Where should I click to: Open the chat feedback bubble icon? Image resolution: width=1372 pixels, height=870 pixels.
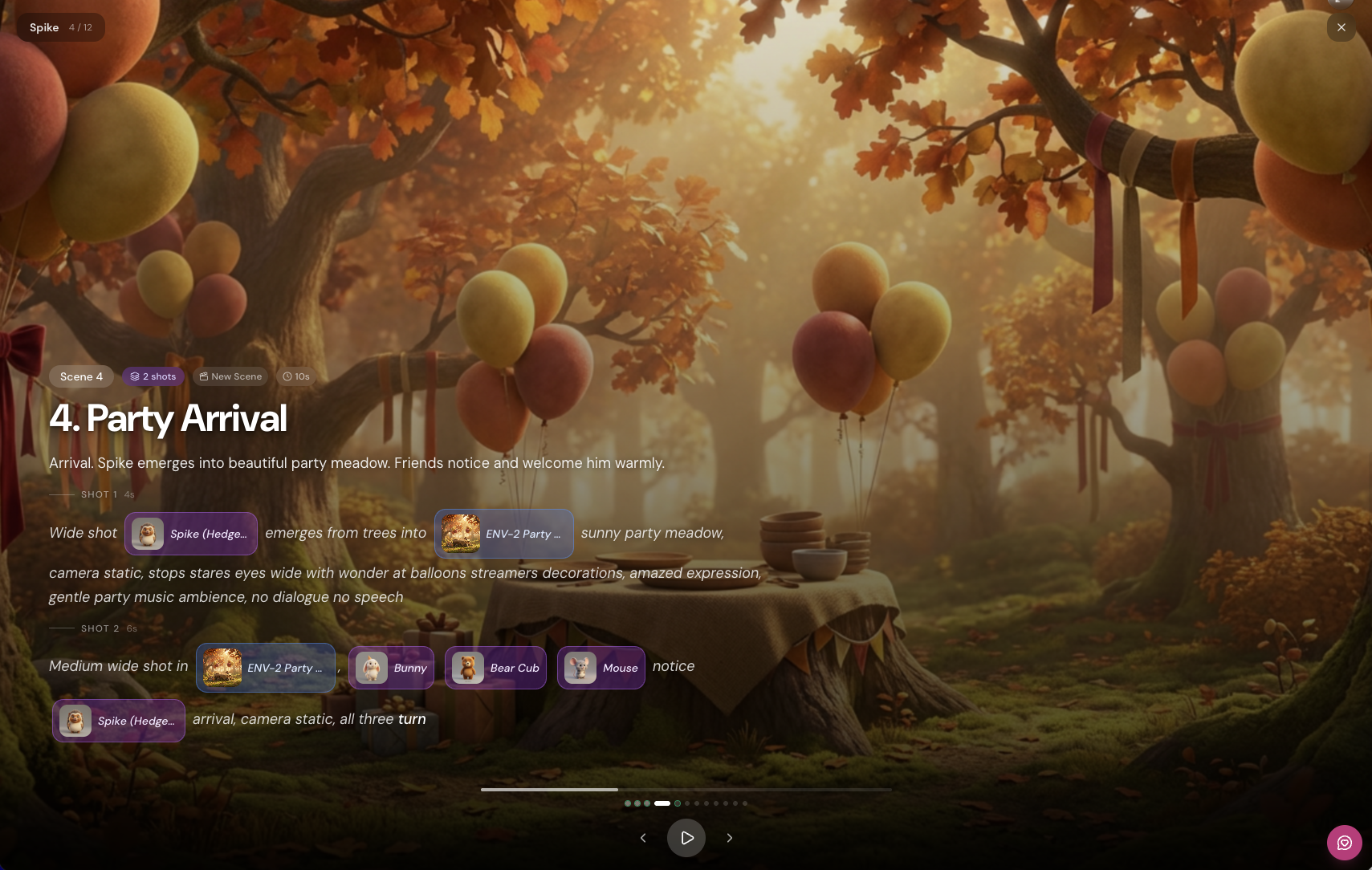[x=1344, y=843]
